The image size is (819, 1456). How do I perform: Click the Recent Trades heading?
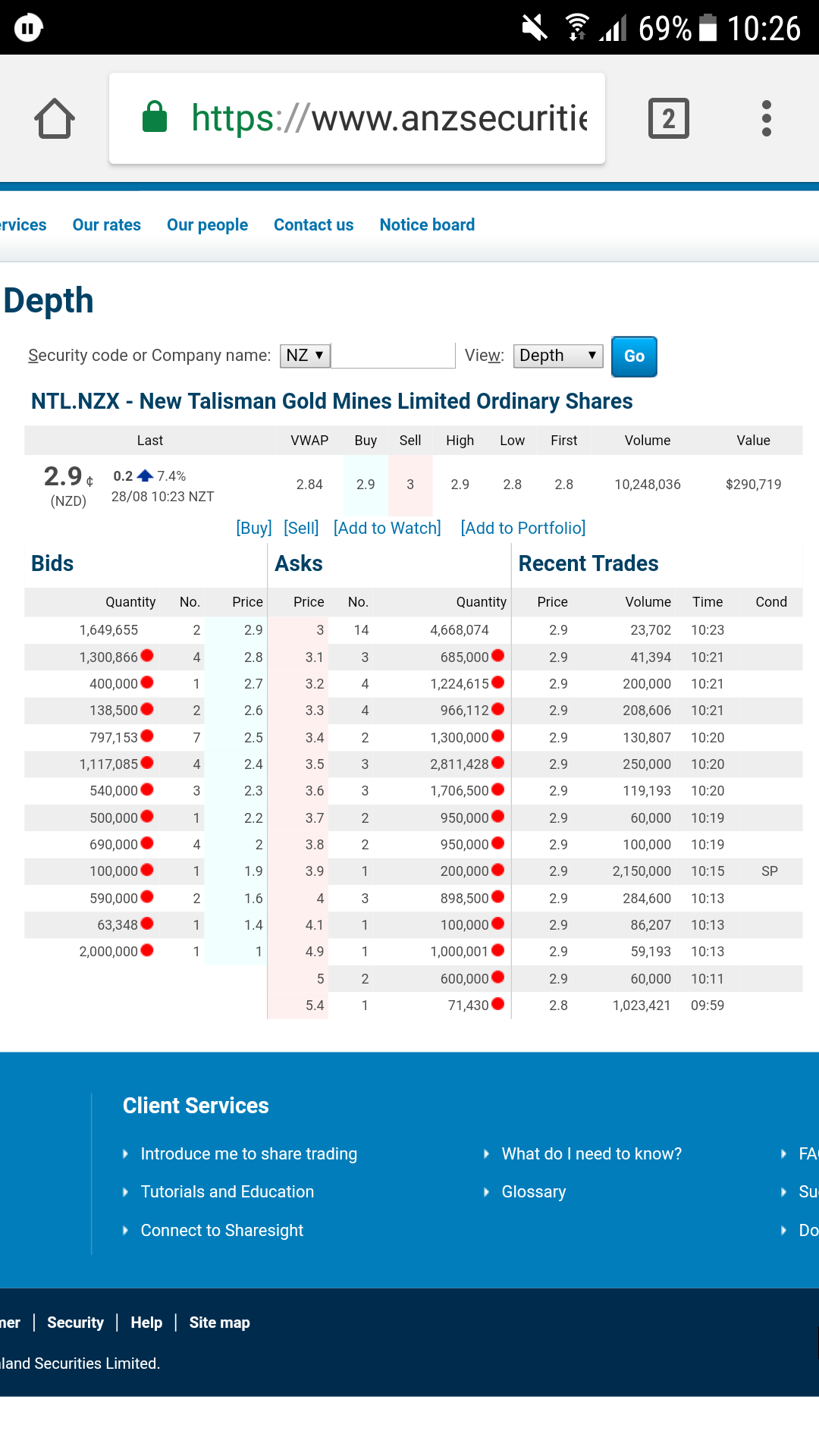(x=588, y=563)
